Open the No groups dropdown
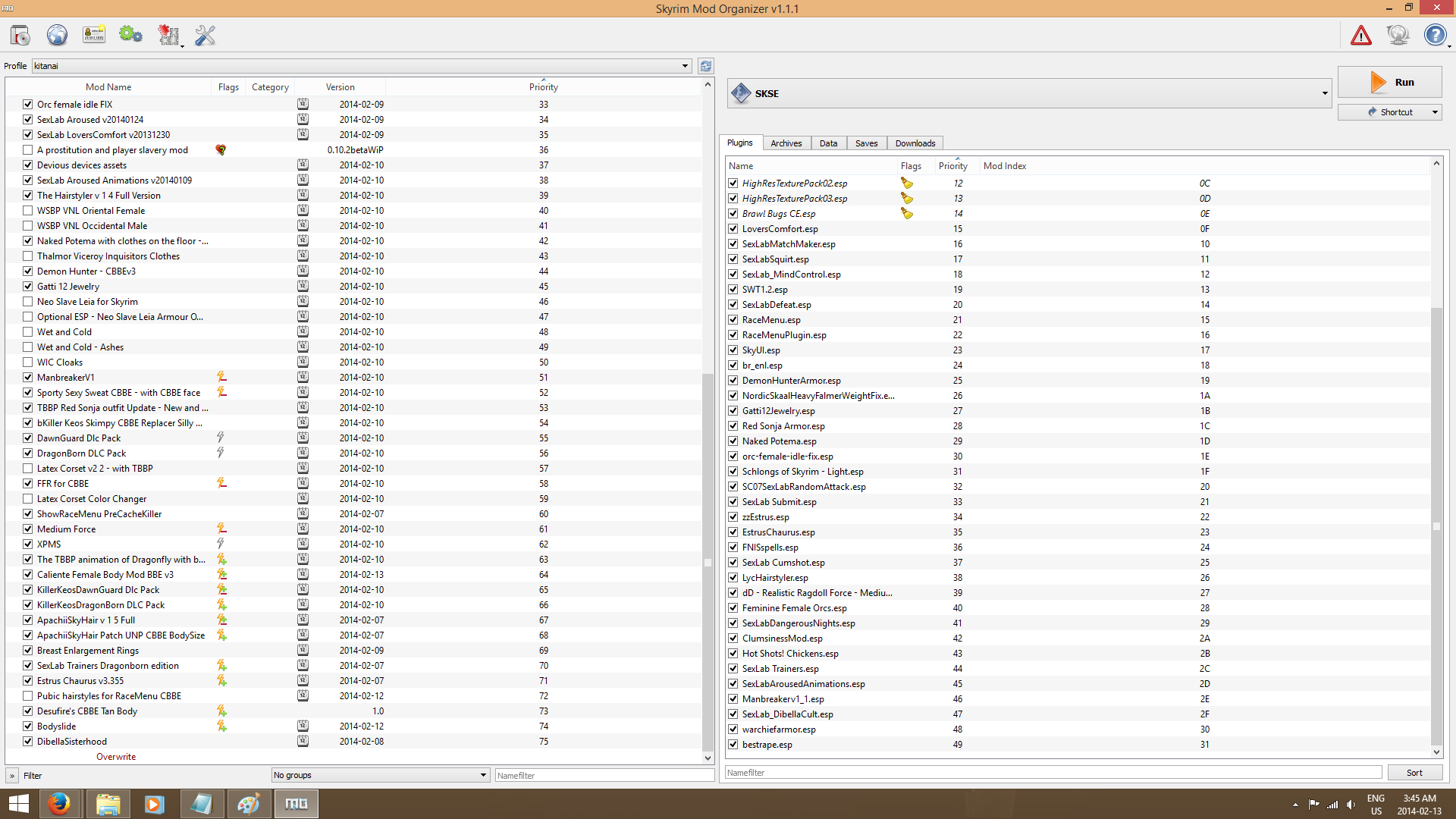Viewport: 1456px width, 819px height. (x=380, y=775)
